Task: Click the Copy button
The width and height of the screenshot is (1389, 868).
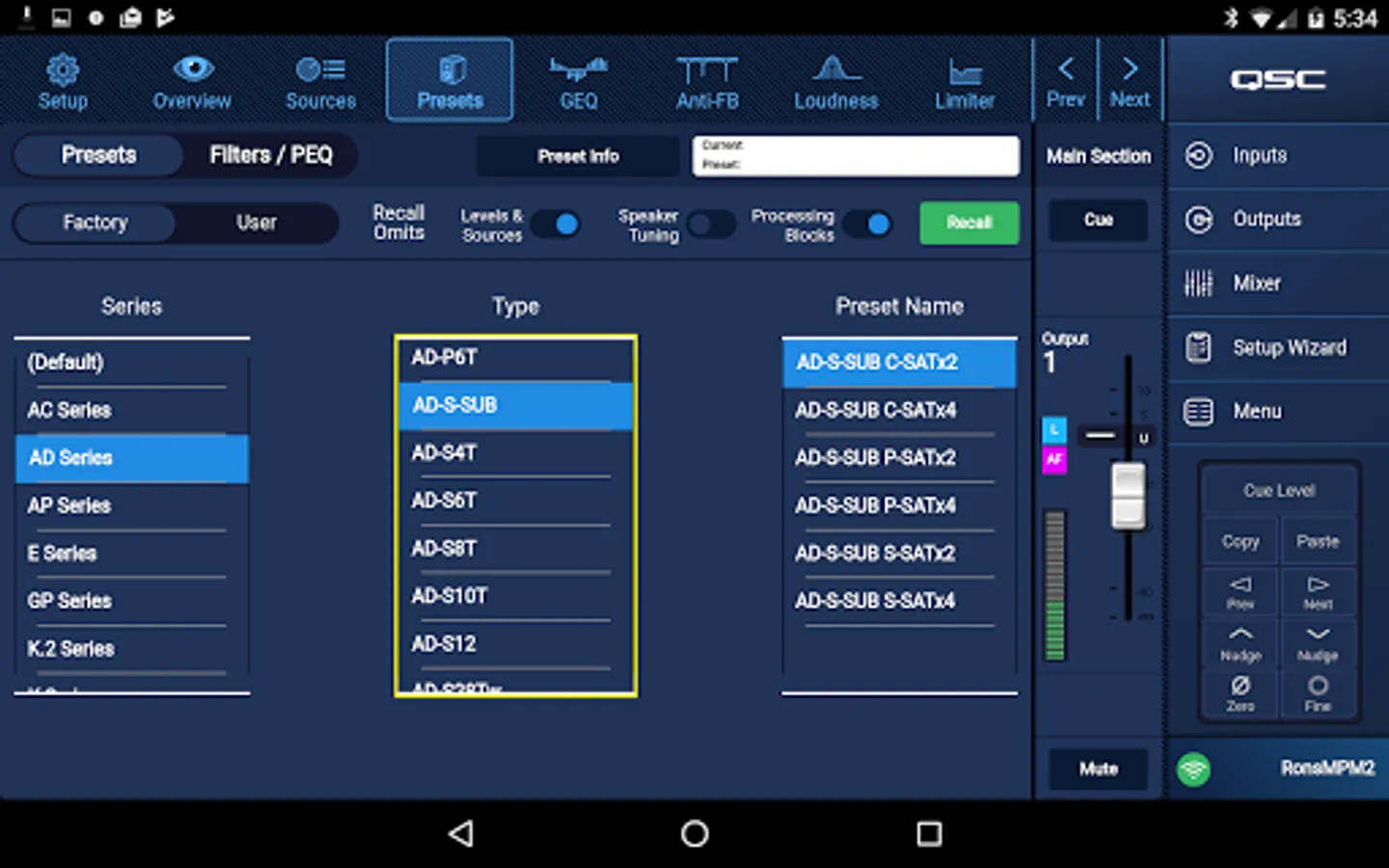Action: click(1240, 541)
